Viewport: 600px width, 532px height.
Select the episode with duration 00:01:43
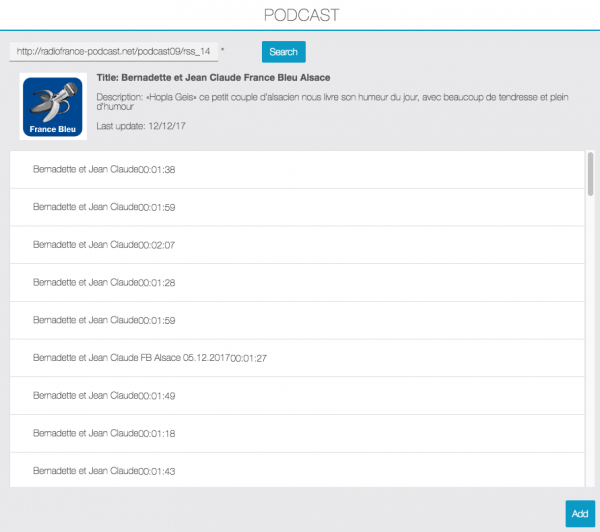click(104, 470)
